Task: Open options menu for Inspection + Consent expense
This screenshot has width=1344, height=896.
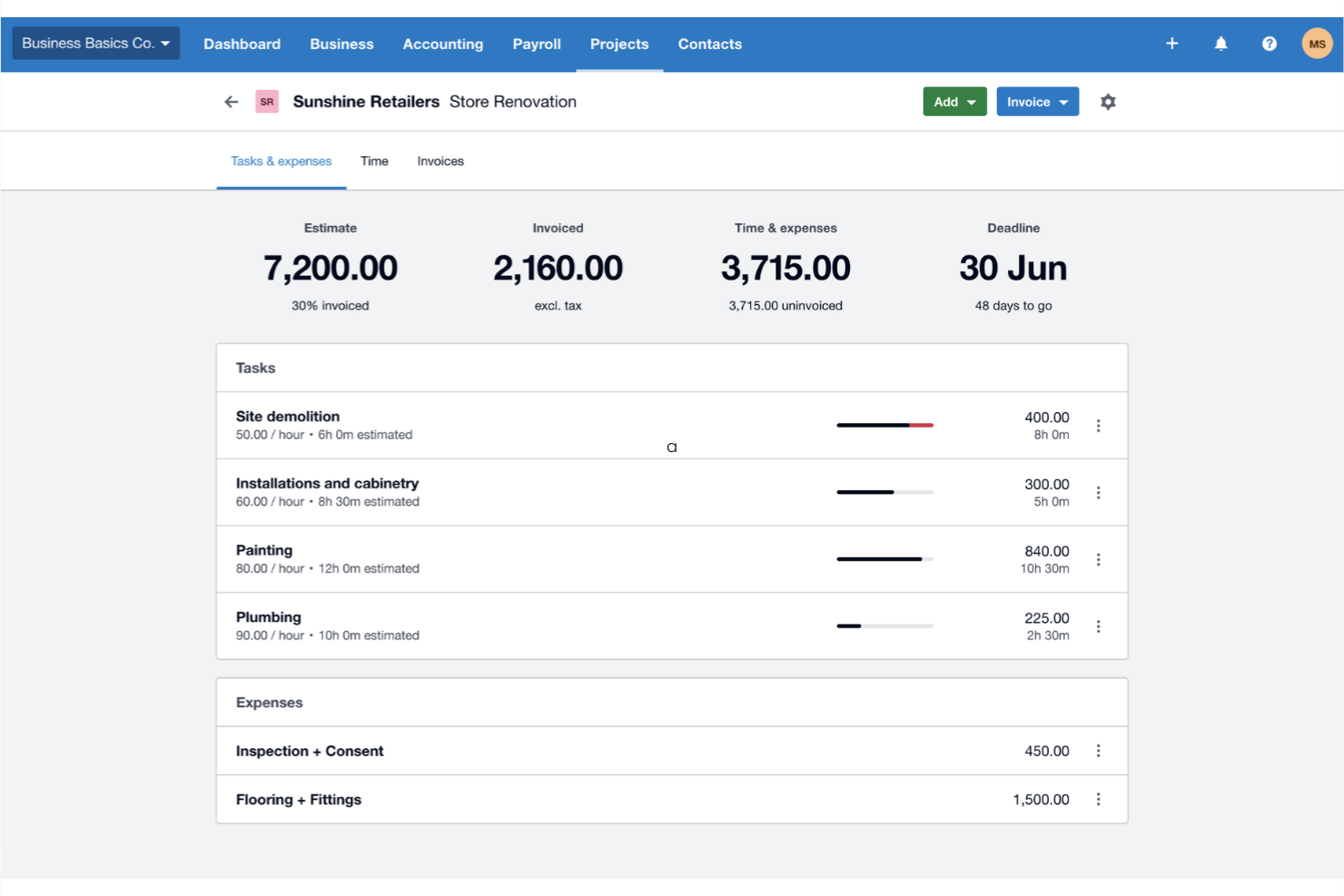Action: (1098, 751)
